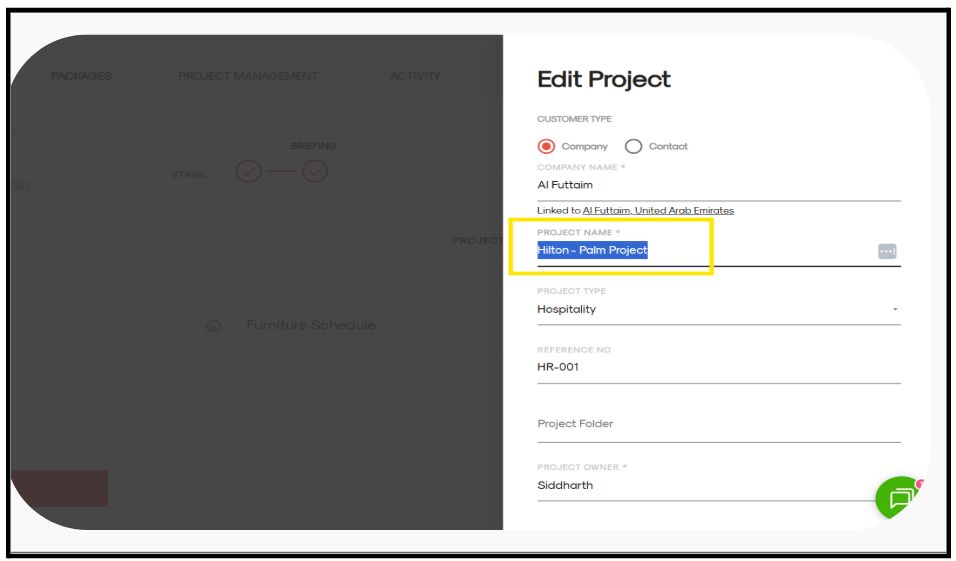The height and width of the screenshot is (561, 956).
Task: Select the Company customer type radio
Action: coord(546,146)
